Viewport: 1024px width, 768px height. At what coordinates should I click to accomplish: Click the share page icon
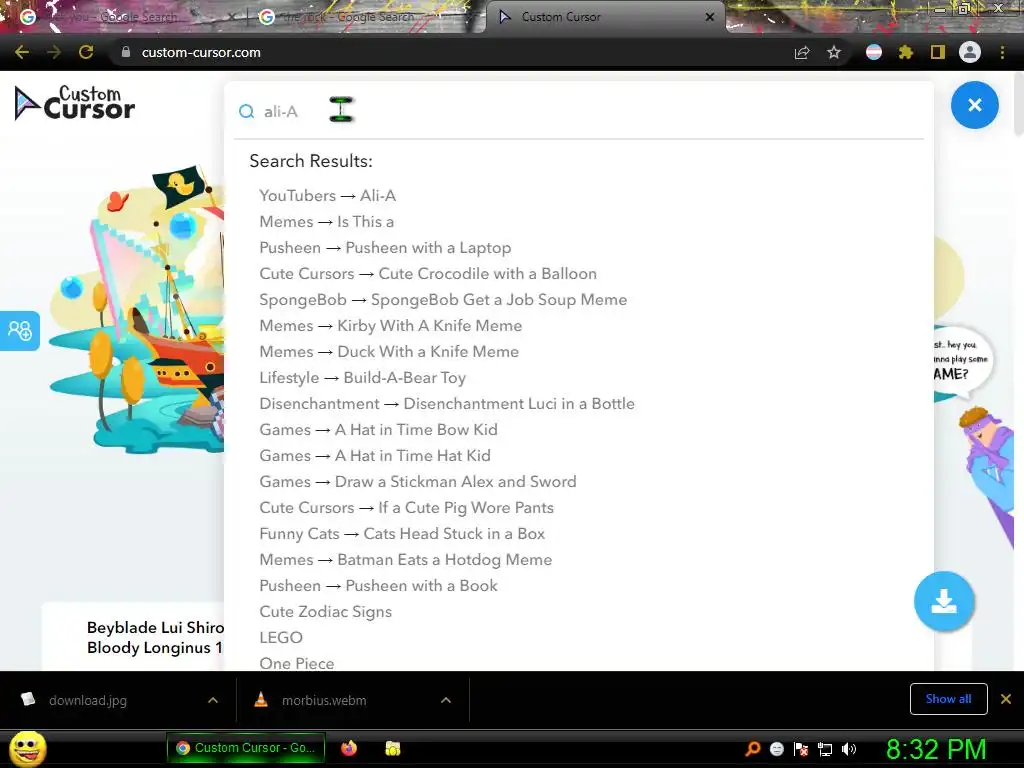[x=802, y=52]
